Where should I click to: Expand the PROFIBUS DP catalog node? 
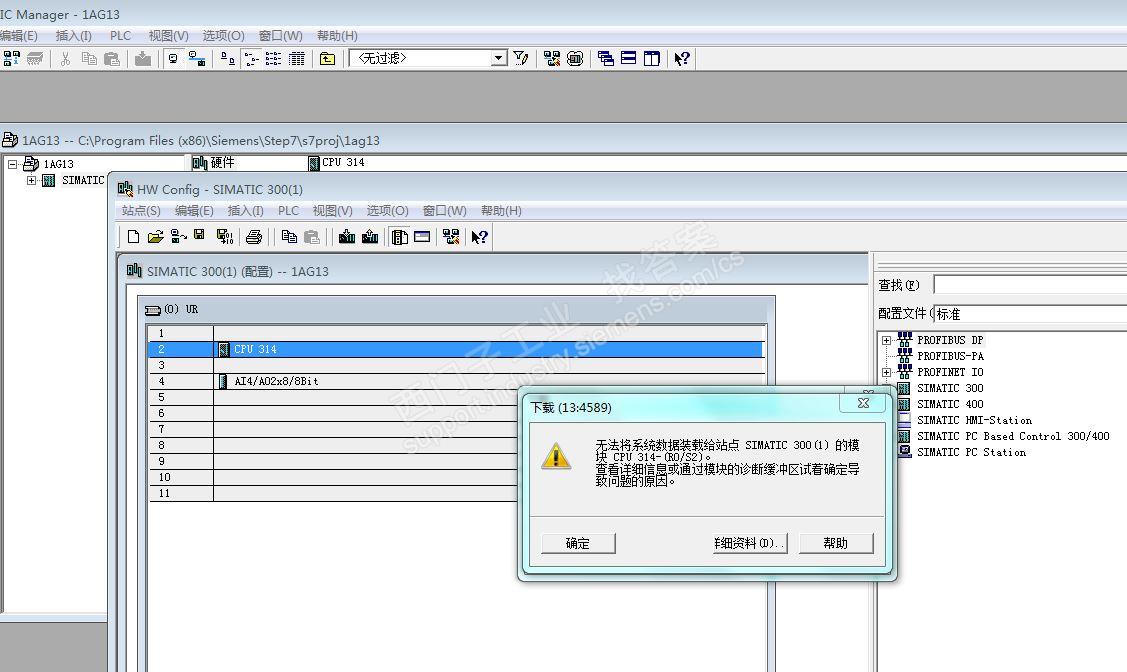886,340
